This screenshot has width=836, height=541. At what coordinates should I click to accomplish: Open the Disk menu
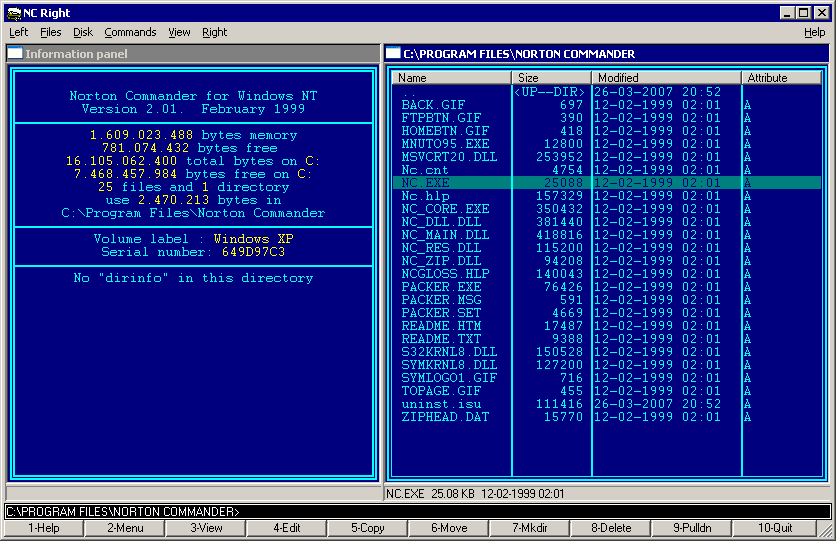[83, 32]
